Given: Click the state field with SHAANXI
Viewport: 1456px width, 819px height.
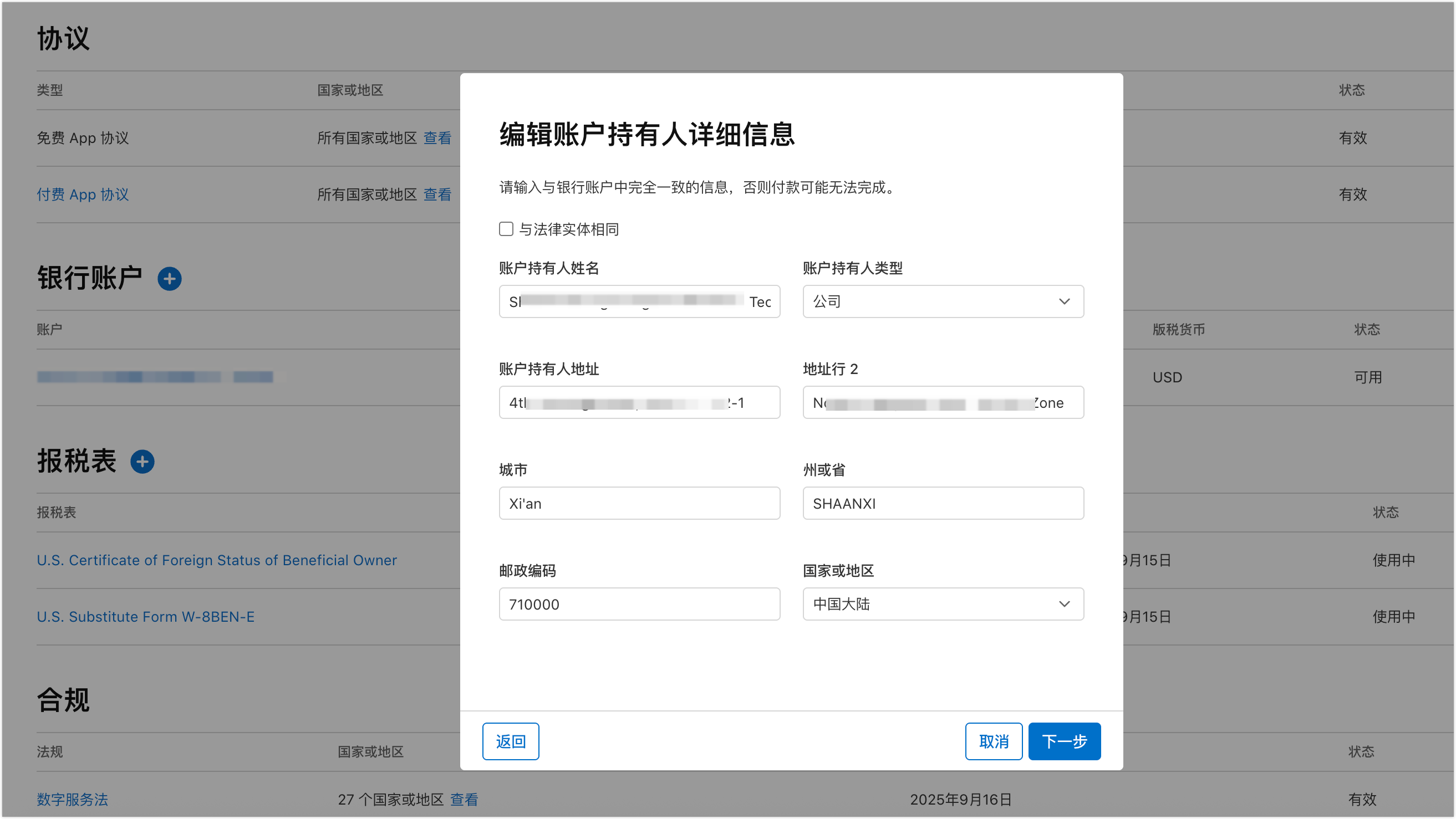Looking at the screenshot, I should coord(943,503).
